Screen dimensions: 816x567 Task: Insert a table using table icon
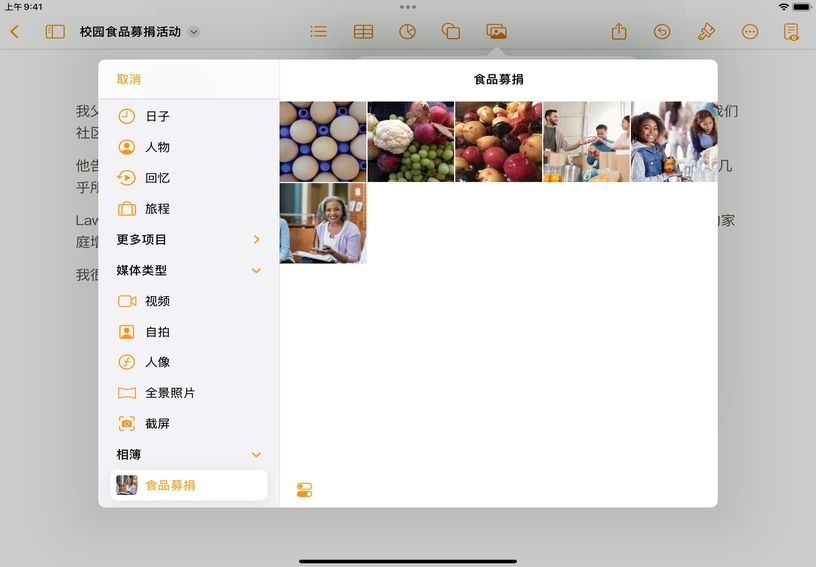click(363, 32)
